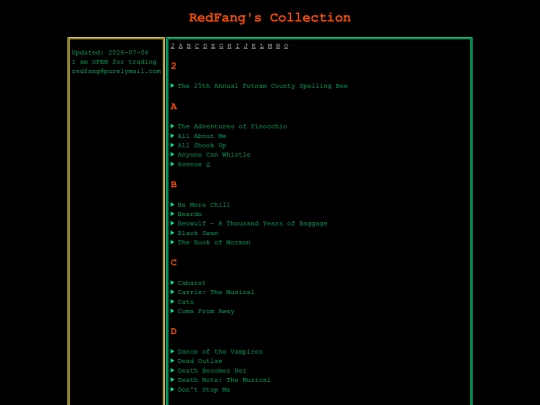Expand the Be More Chill entry

point(200,205)
